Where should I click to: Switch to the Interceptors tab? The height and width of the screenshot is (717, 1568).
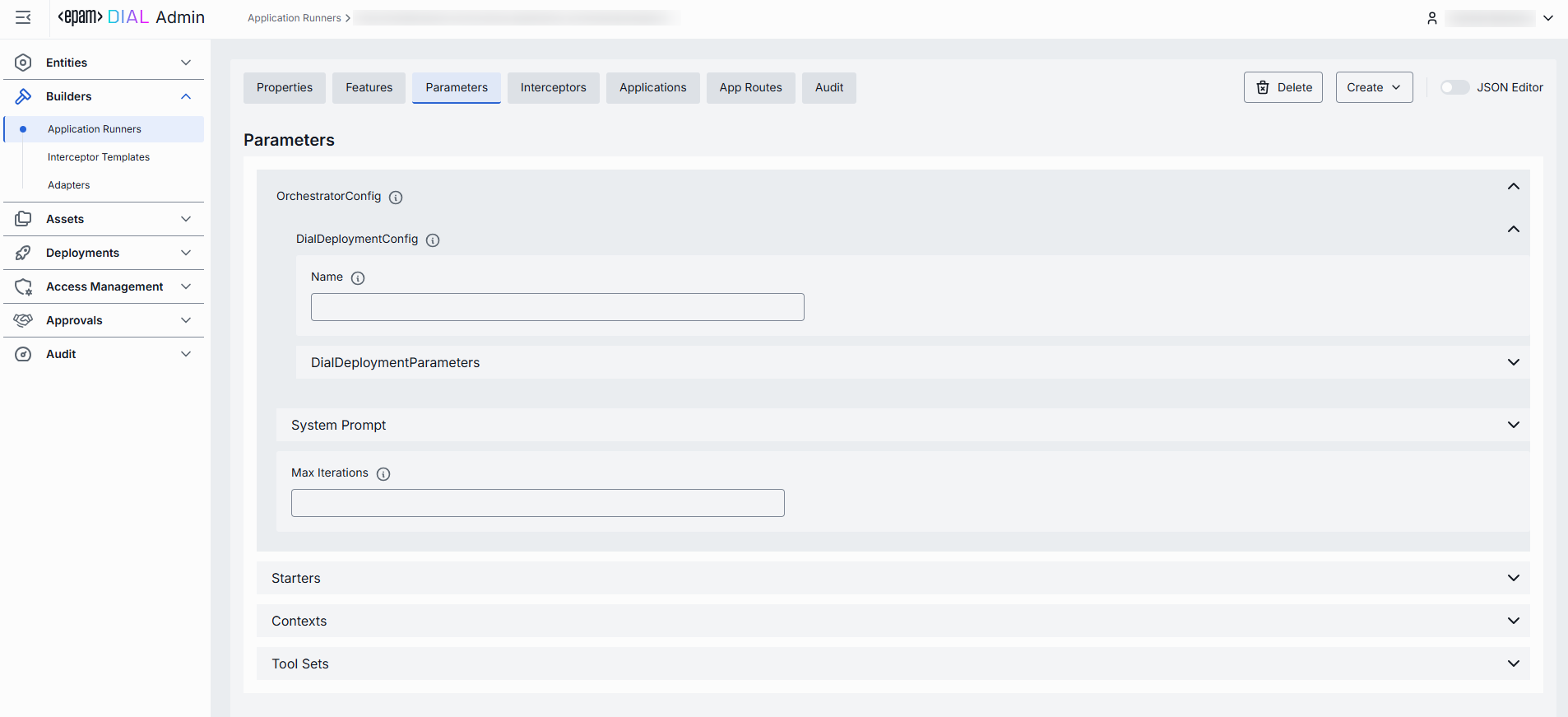pos(553,87)
